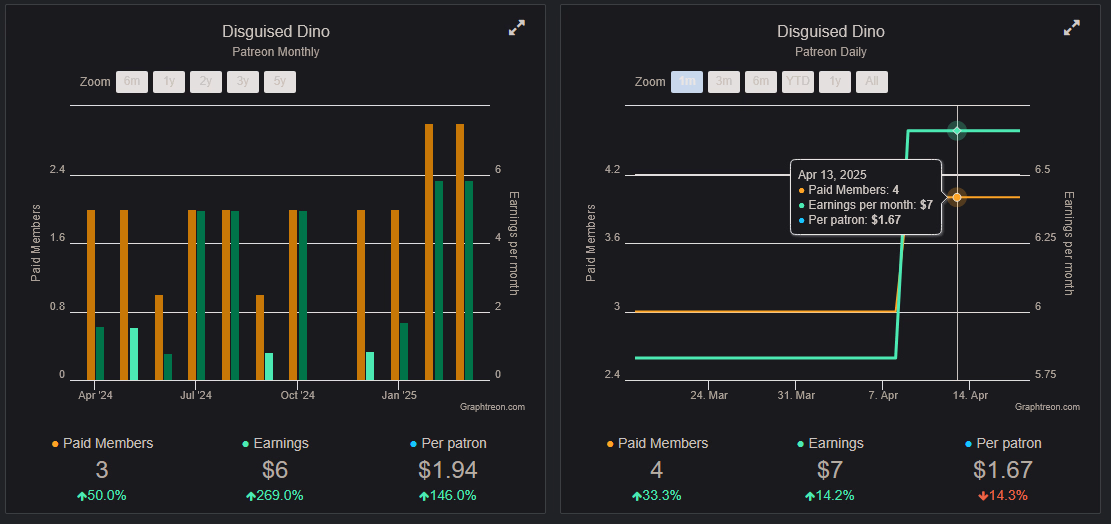Choose 2y zoom on Monthly chart
The image size is (1111, 524).
[x=206, y=82]
